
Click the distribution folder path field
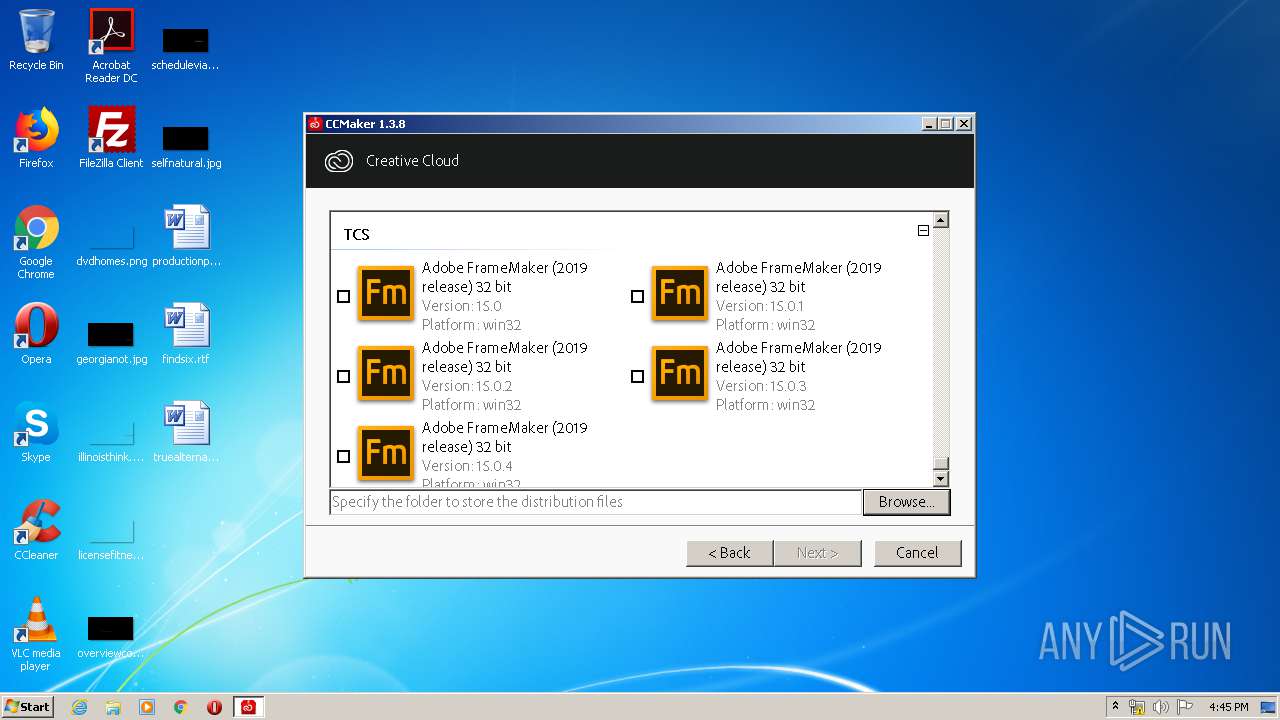[596, 502]
